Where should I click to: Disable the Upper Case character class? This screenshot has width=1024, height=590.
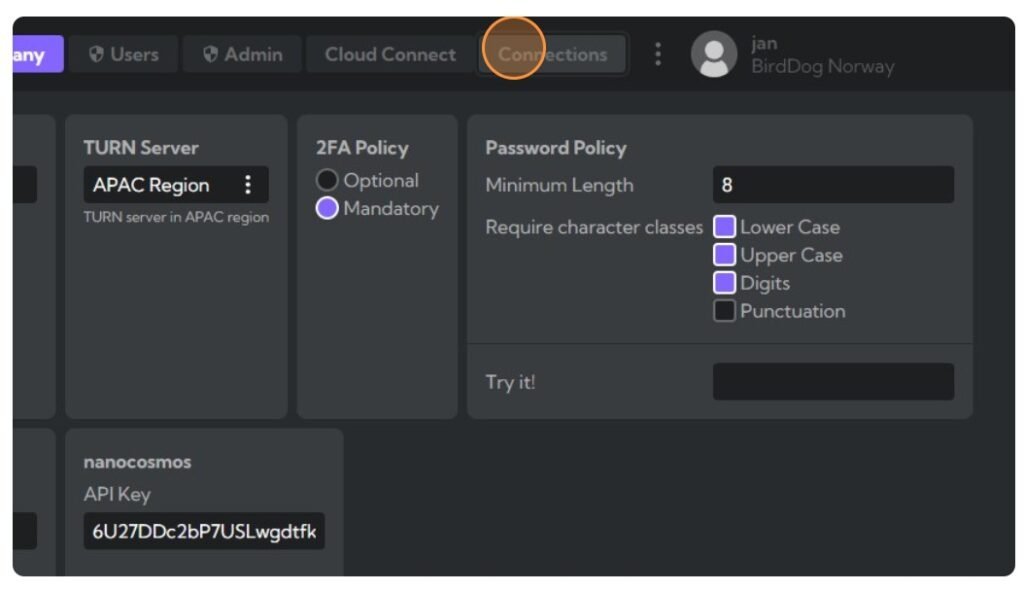coord(724,255)
